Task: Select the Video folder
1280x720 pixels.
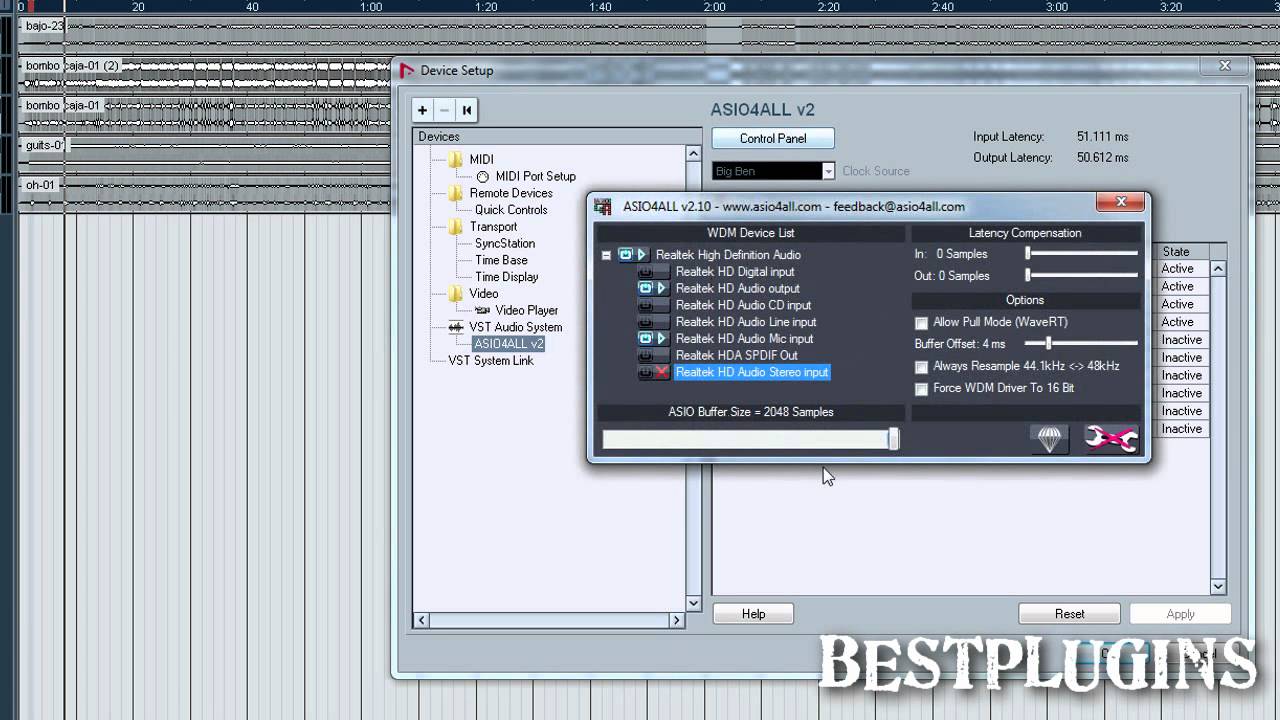Action: coord(483,294)
